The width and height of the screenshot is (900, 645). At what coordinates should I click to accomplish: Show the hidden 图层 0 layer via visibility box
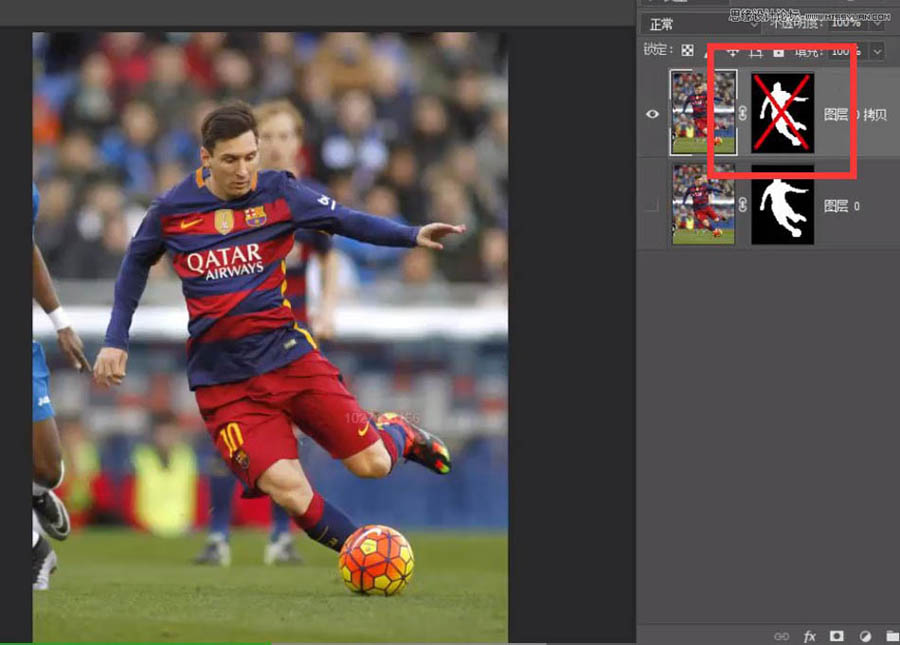pyautogui.click(x=652, y=205)
